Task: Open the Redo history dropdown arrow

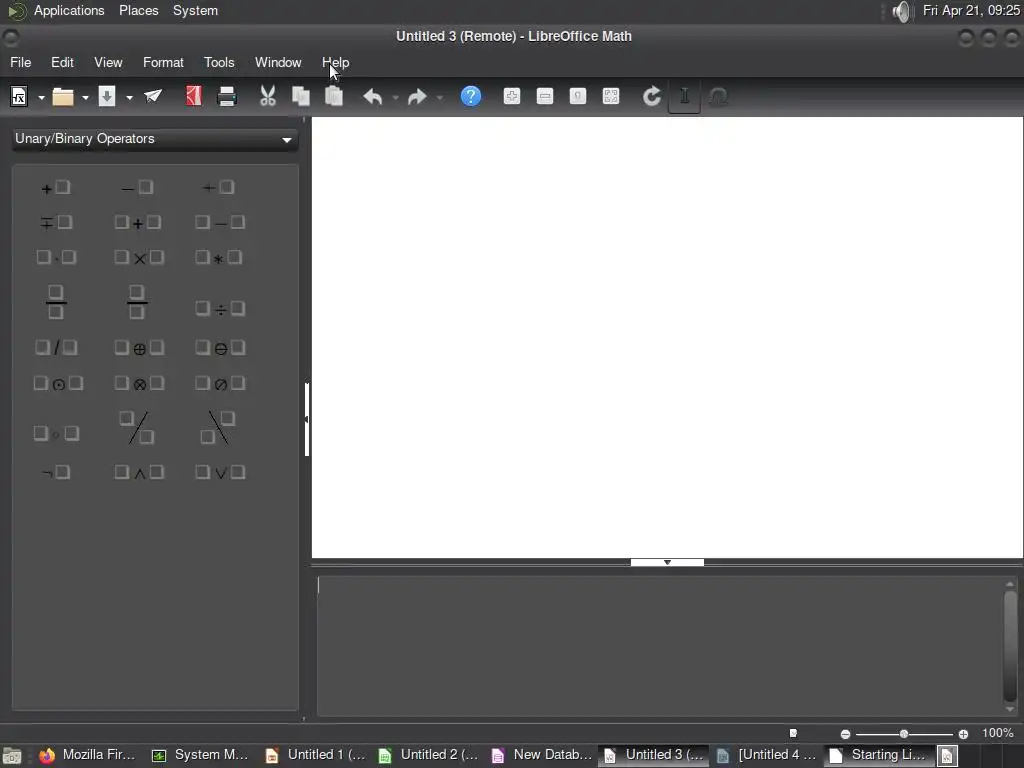Action: [440, 97]
